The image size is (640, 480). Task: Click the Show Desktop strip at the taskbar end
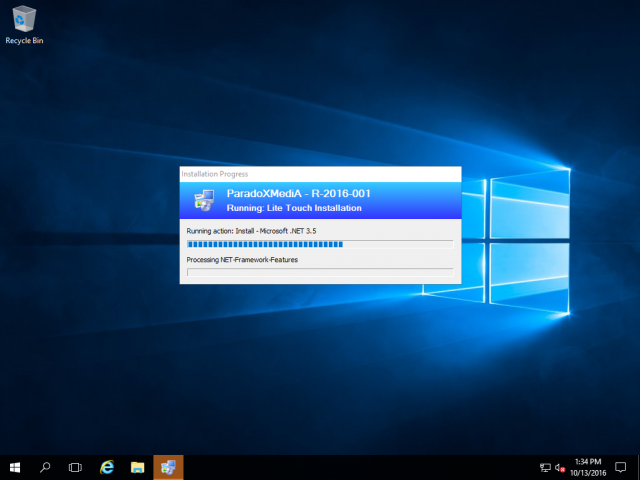point(638,467)
